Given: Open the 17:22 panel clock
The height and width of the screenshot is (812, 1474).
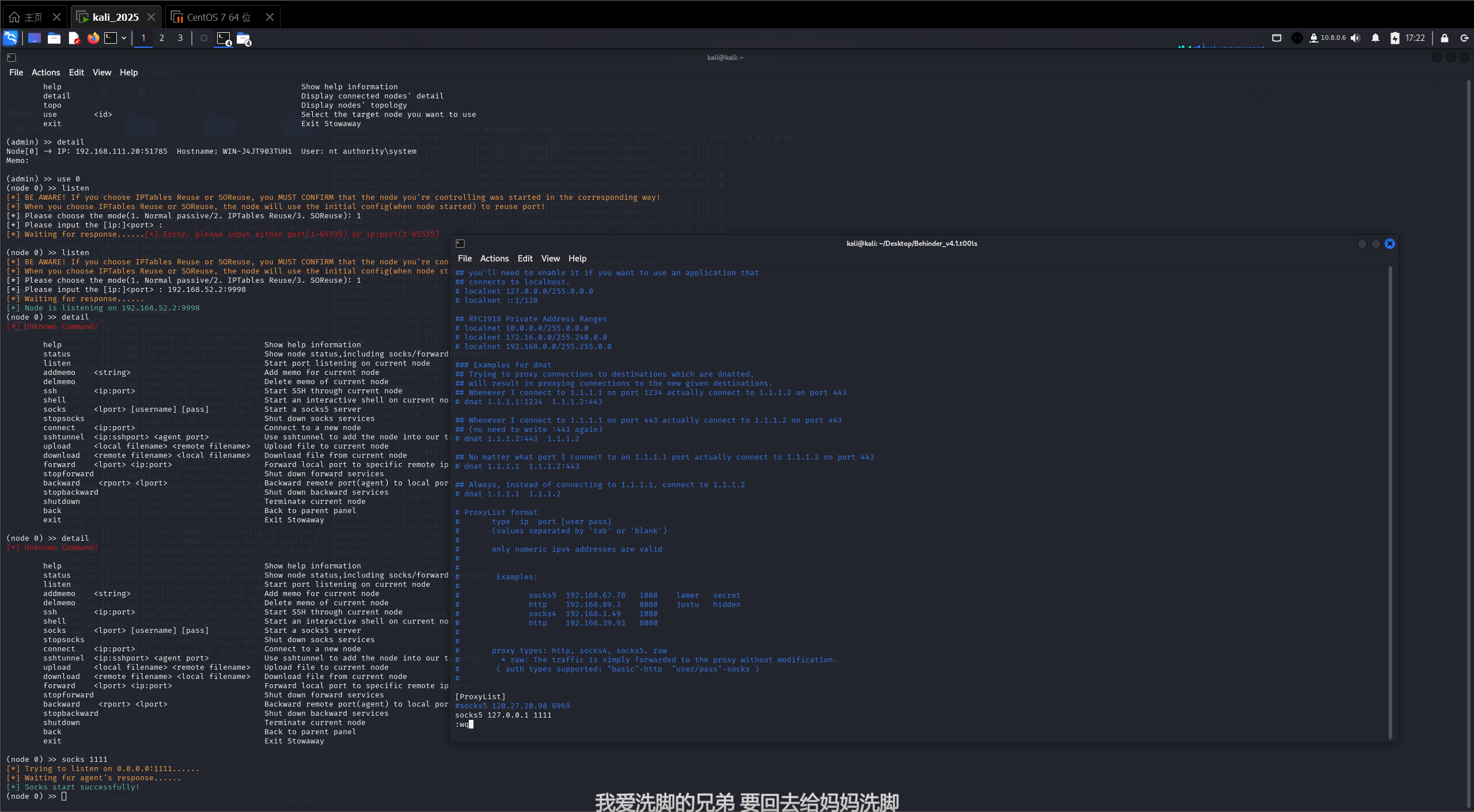Looking at the screenshot, I should 1415,38.
